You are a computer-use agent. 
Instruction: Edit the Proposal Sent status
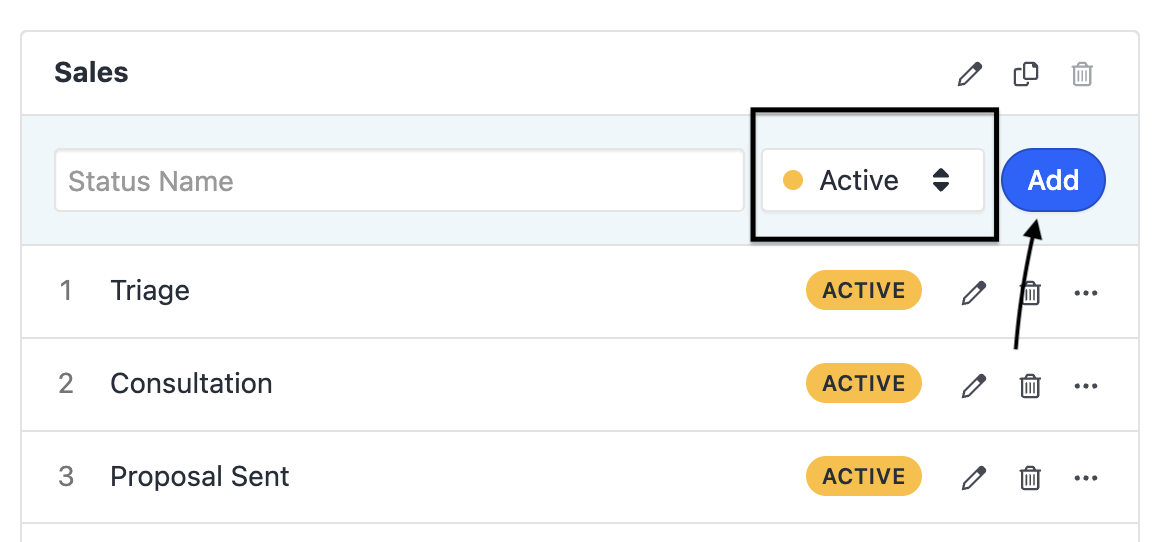coord(973,478)
